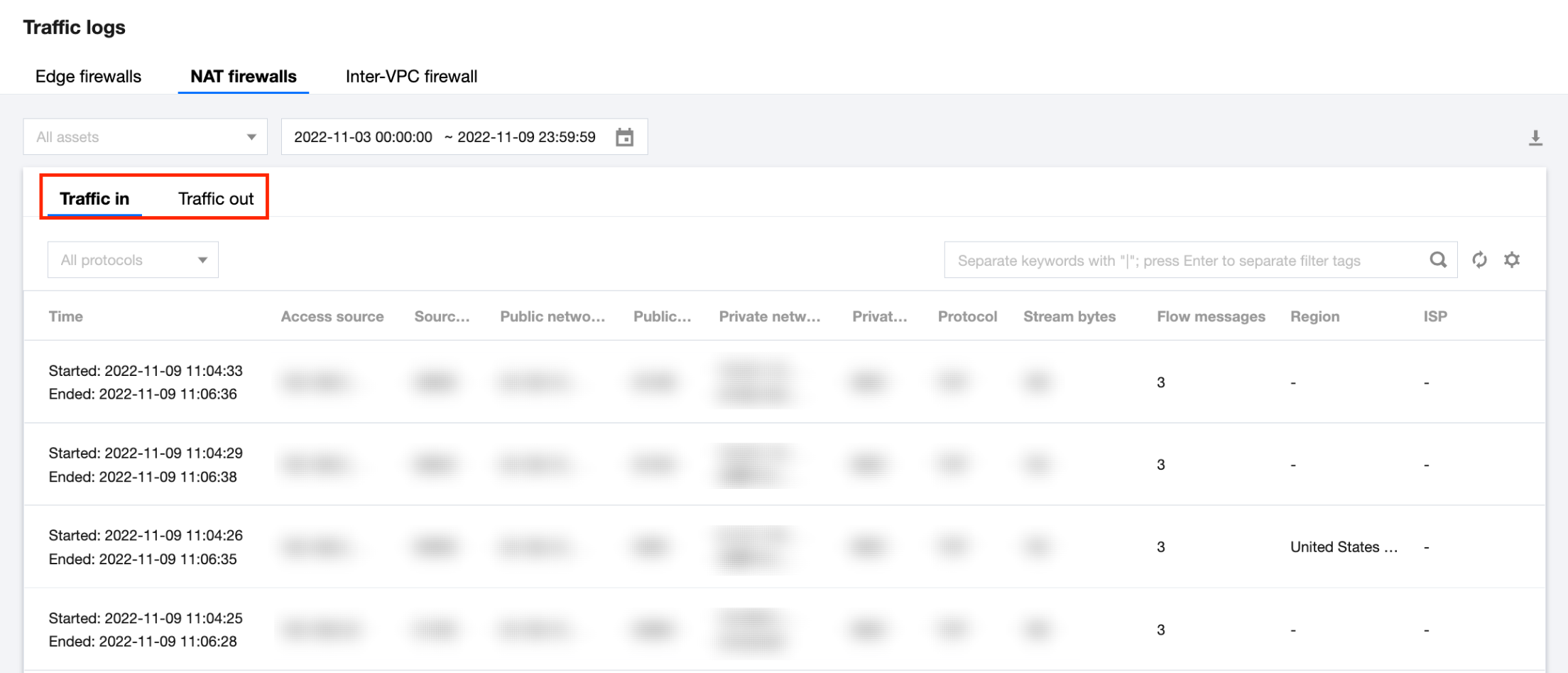The width and height of the screenshot is (1568, 673).
Task: Open the All protocols dropdown
Action: tap(133, 260)
